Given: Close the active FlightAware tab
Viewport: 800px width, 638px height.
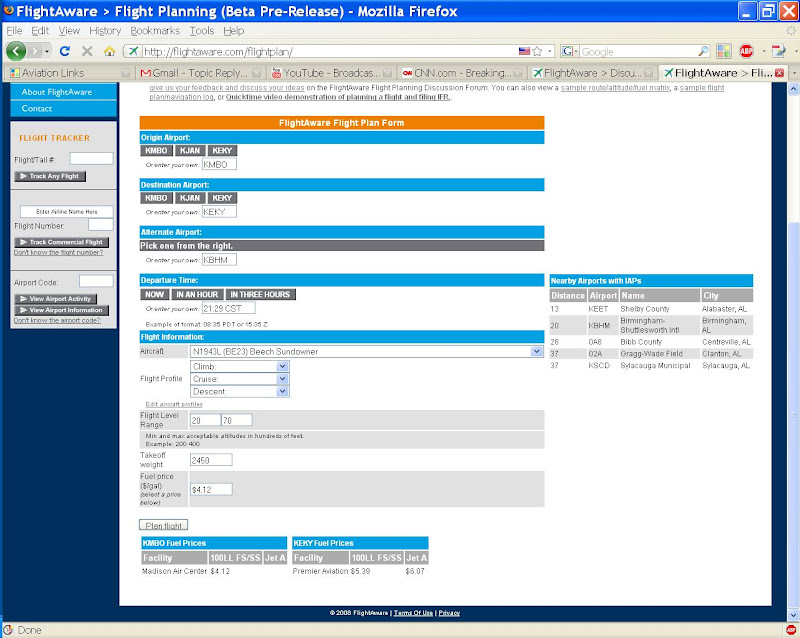Looking at the screenshot, I should coord(779,73).
